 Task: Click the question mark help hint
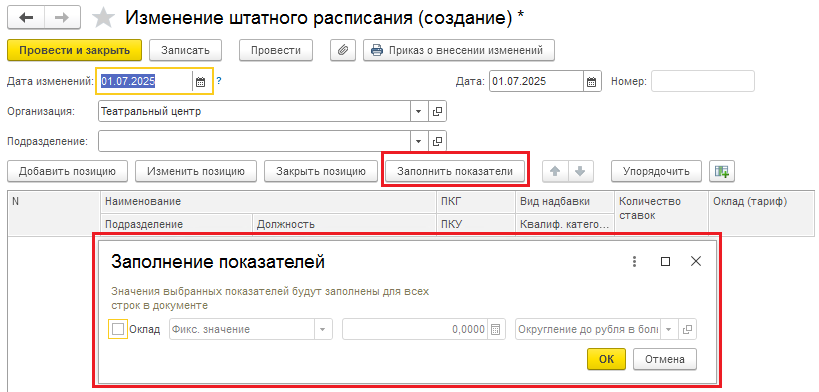[219, 81]
